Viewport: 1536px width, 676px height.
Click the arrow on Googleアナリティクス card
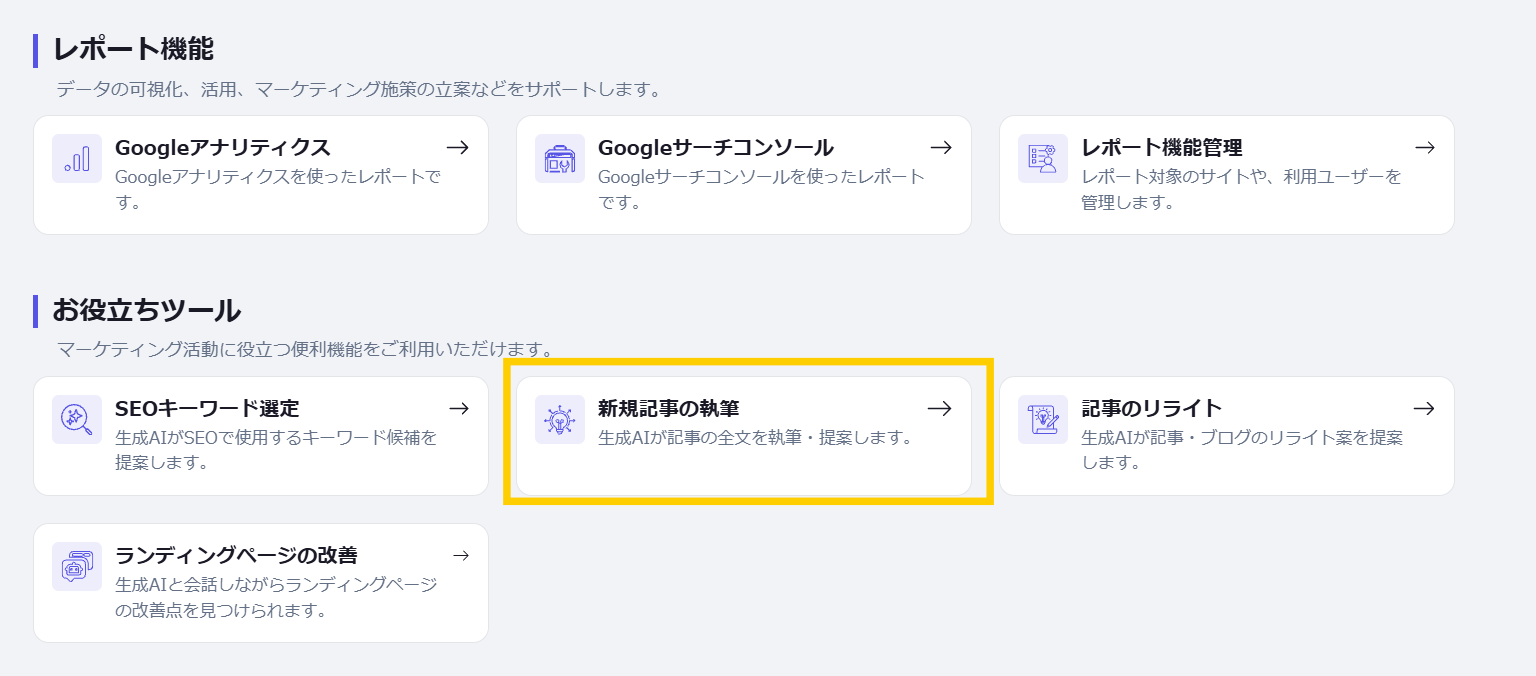point(458,148)
